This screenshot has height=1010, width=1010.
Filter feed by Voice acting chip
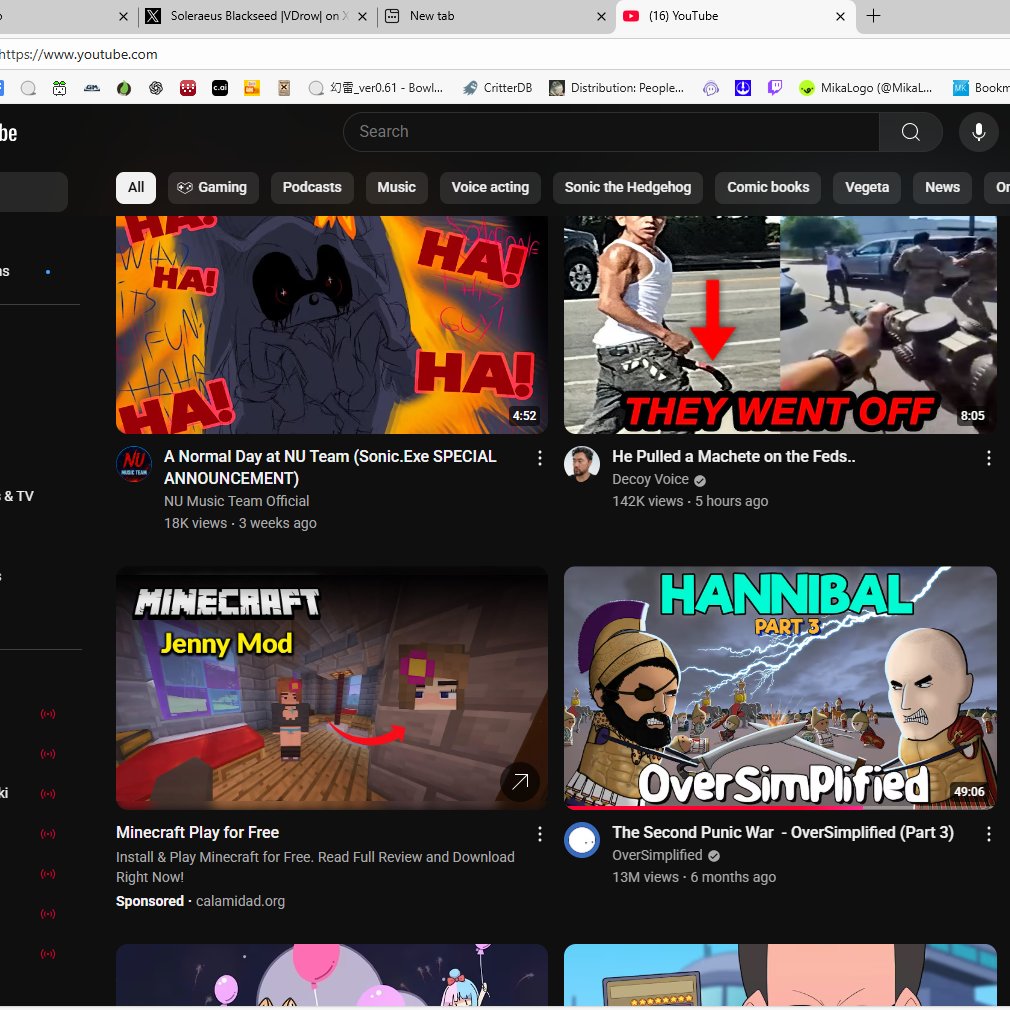[490, 187]
